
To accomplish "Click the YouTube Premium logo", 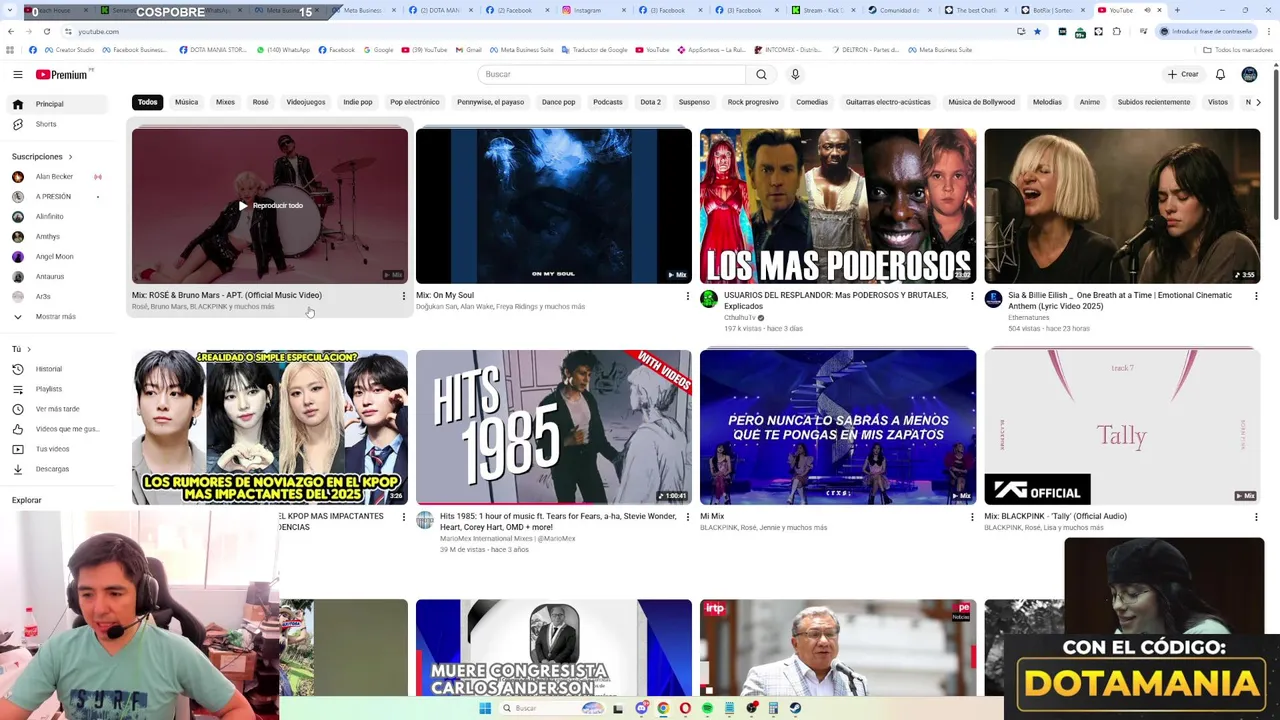I will (64, 74).
